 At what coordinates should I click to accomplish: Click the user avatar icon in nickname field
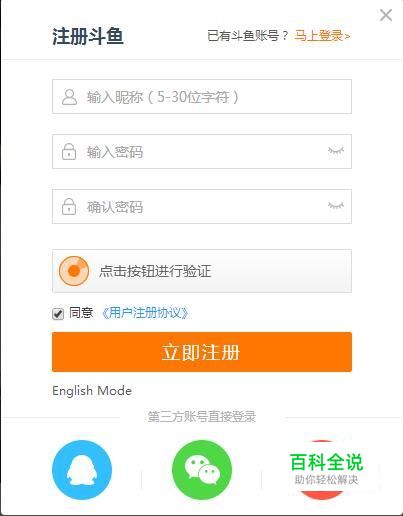[69, 97]
